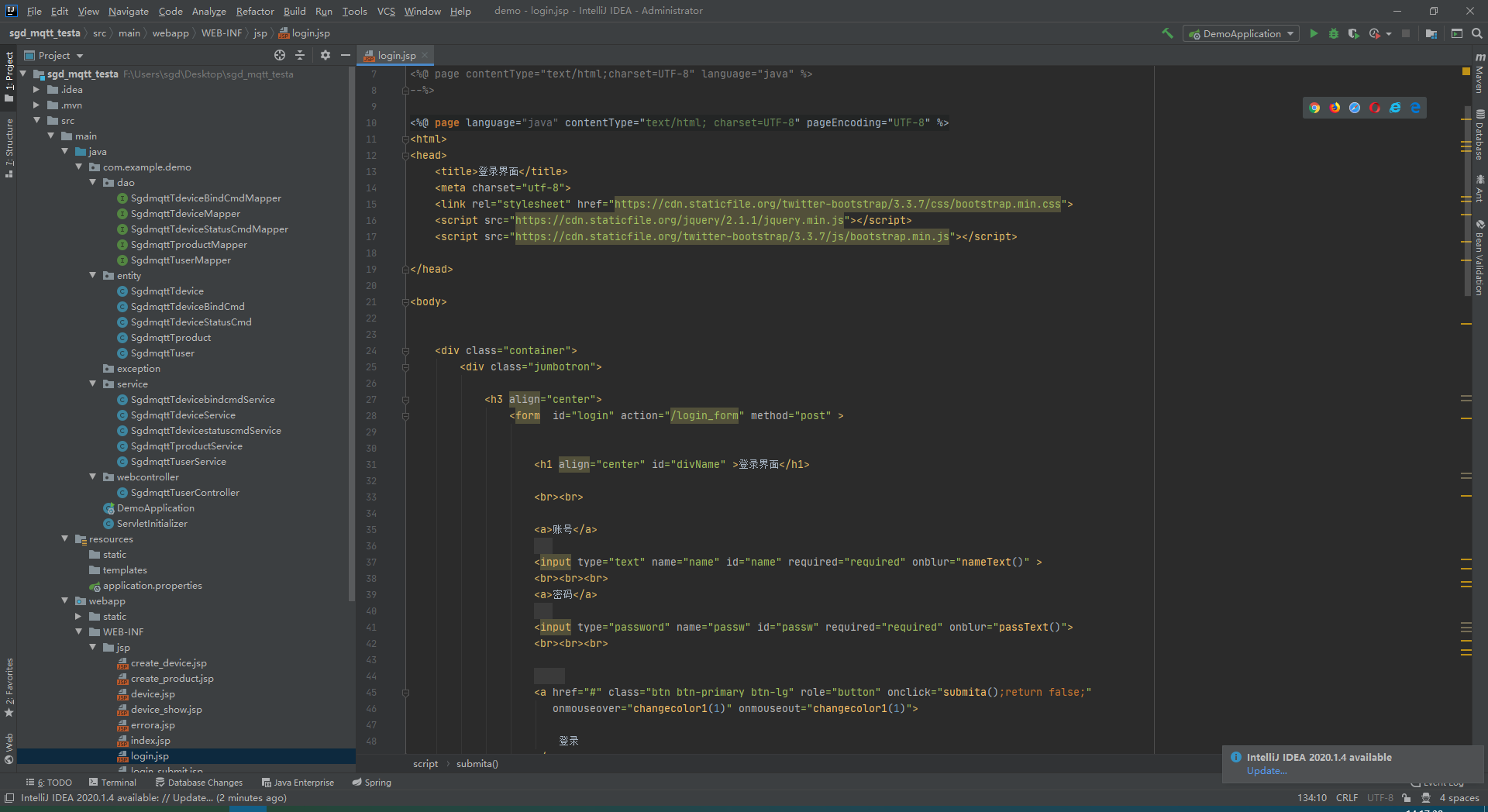Open the VCS menu
The image size is (1488, 812).
coord(386,11)
